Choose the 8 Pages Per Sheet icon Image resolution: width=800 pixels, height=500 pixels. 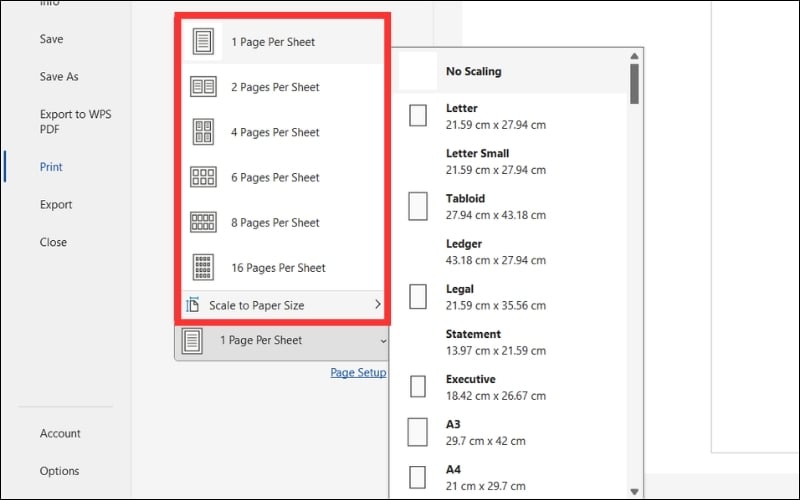click(203, 222)
